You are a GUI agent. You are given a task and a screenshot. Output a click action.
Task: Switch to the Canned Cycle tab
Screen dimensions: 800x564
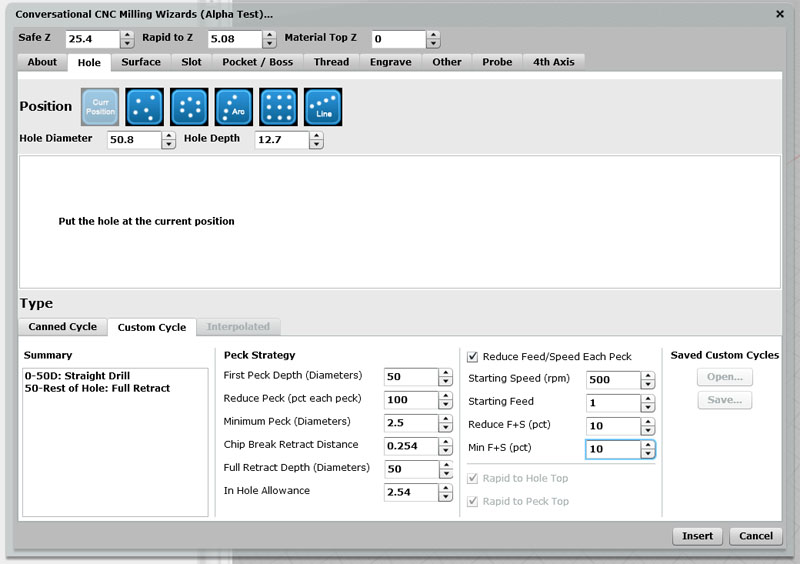62,327
